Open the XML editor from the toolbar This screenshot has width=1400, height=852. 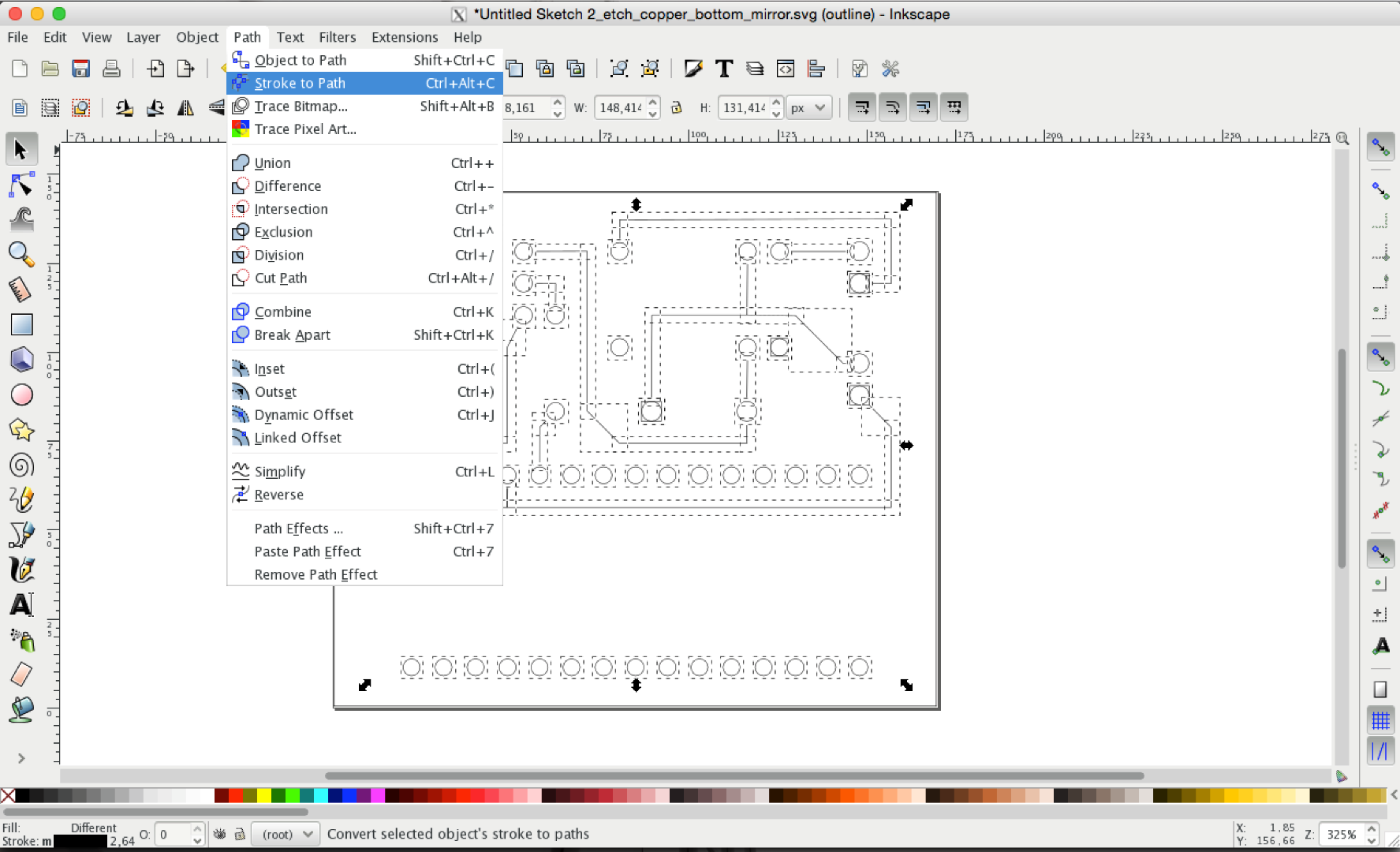click(x=786, y=69)
